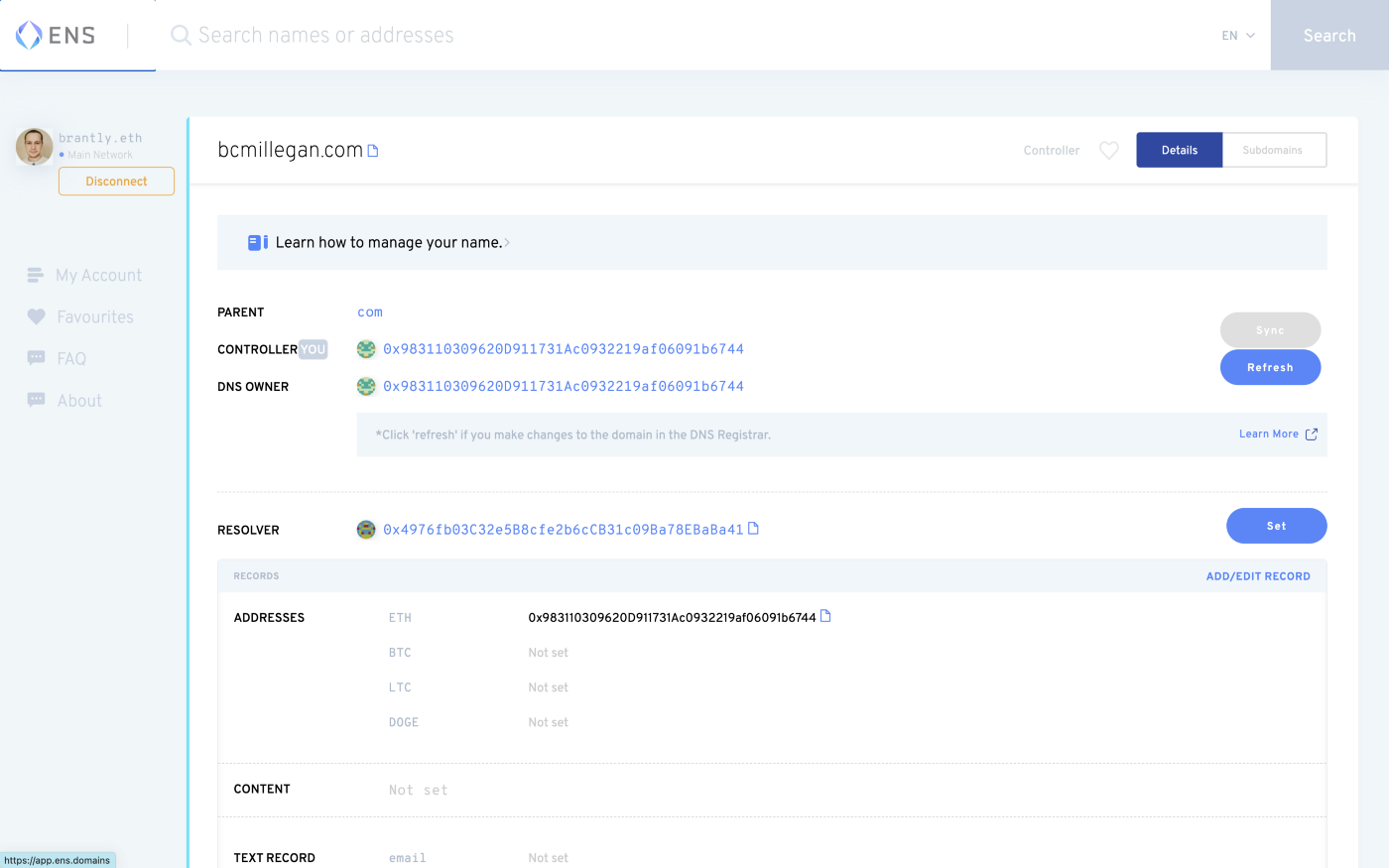Copy the ETH address record
Image resolution: width=1389 pixels, height=868 pixels.
click(825, 616)
